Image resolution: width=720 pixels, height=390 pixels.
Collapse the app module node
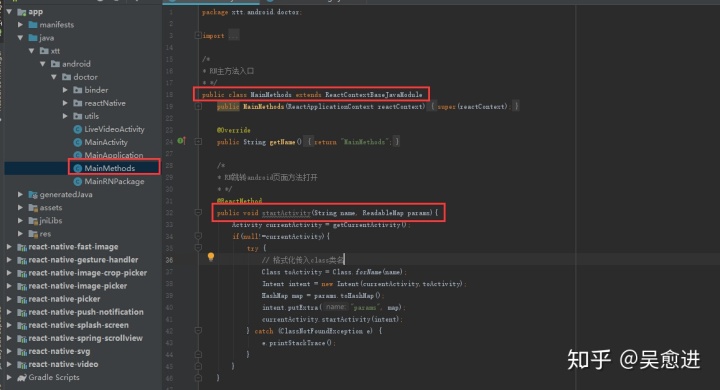9,11
